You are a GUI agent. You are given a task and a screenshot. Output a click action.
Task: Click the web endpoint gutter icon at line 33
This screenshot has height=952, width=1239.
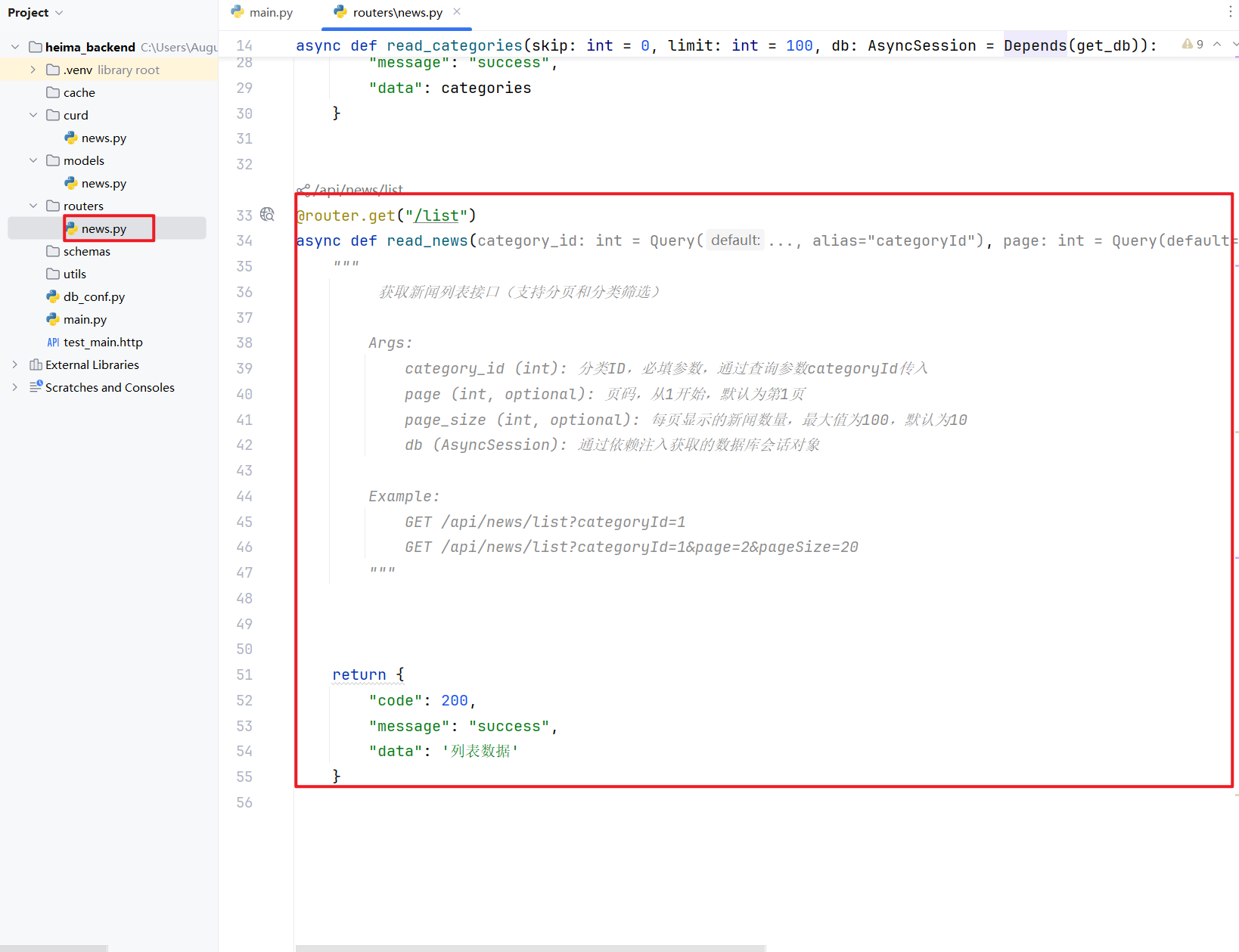click(267, 215)
